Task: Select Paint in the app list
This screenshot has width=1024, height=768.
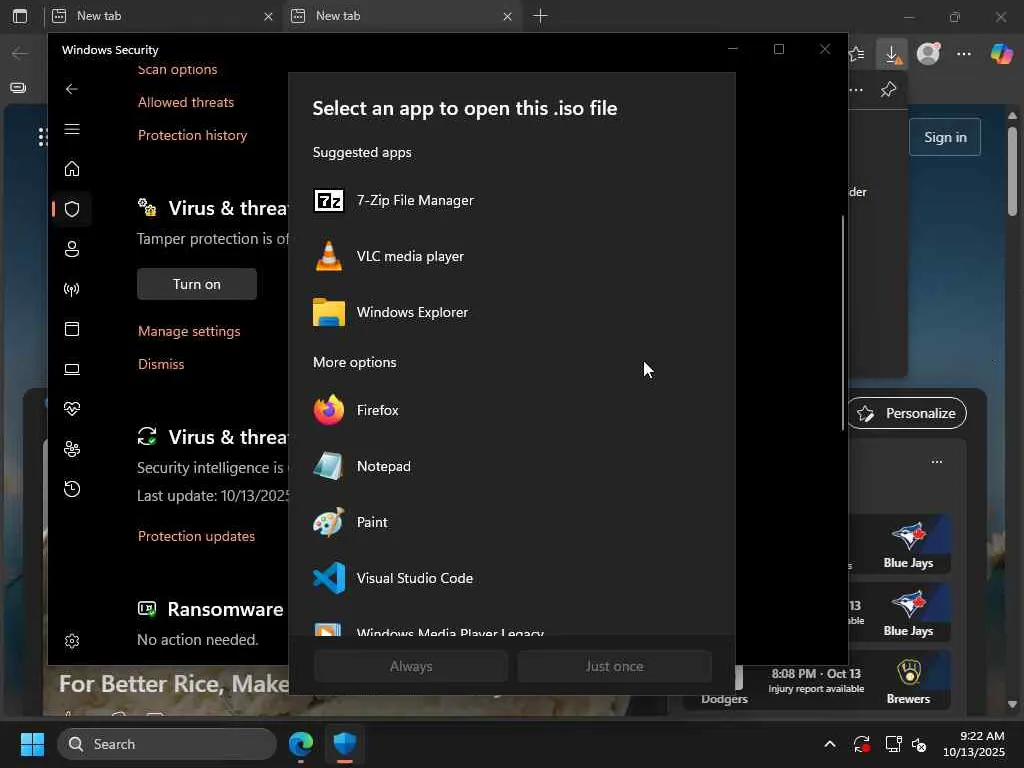Action: (x=511, y=522)
